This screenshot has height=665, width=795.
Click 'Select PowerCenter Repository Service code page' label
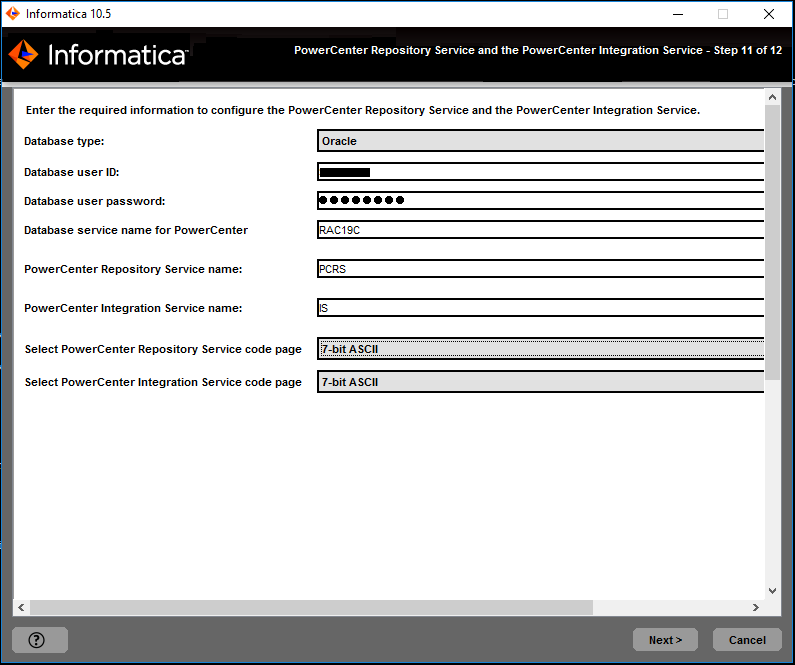pyautogui.click(x=163, y=349)
